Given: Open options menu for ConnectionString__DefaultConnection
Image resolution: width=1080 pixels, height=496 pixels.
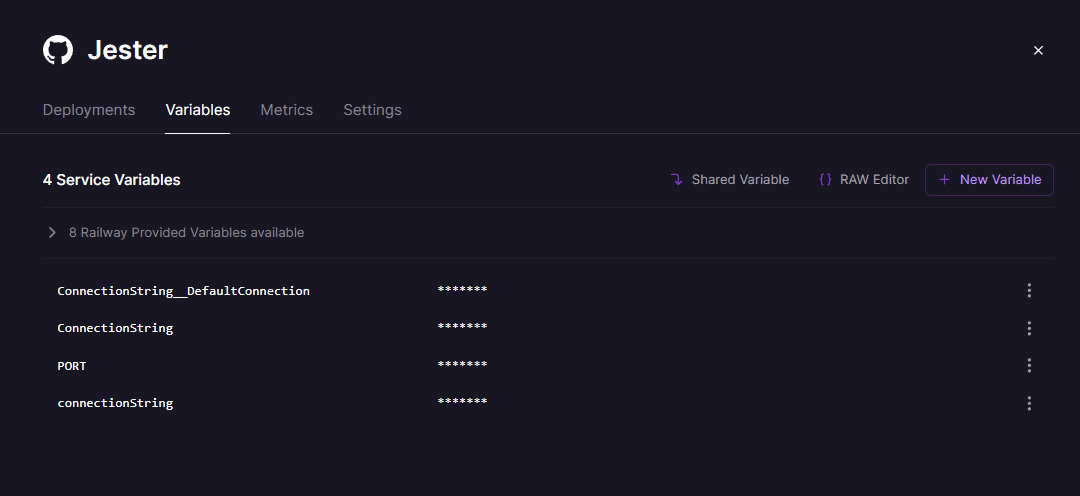Looking at the screenshot, I should pyautogui.click(x=1029, y=291).
